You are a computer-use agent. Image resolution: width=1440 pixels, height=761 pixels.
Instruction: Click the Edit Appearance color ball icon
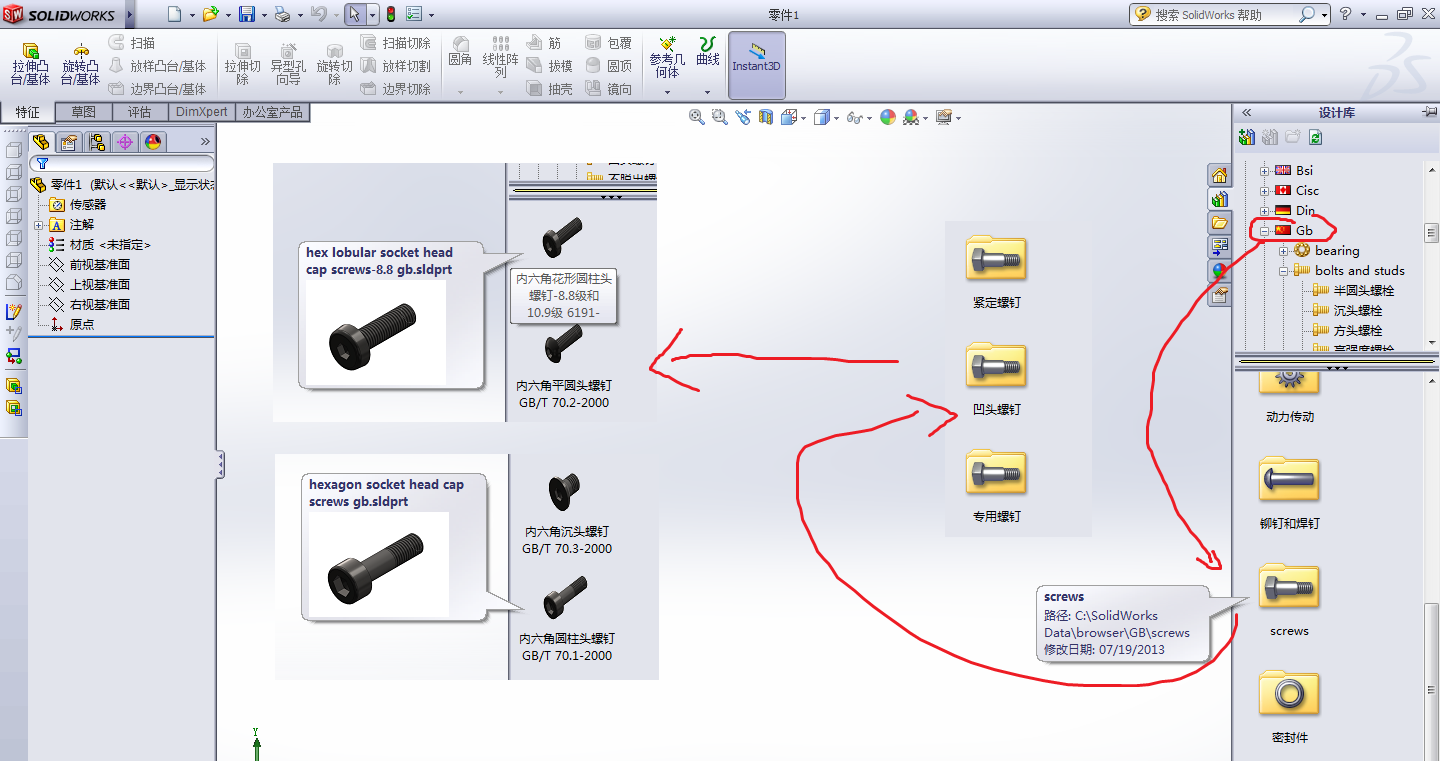pos(887,117)
